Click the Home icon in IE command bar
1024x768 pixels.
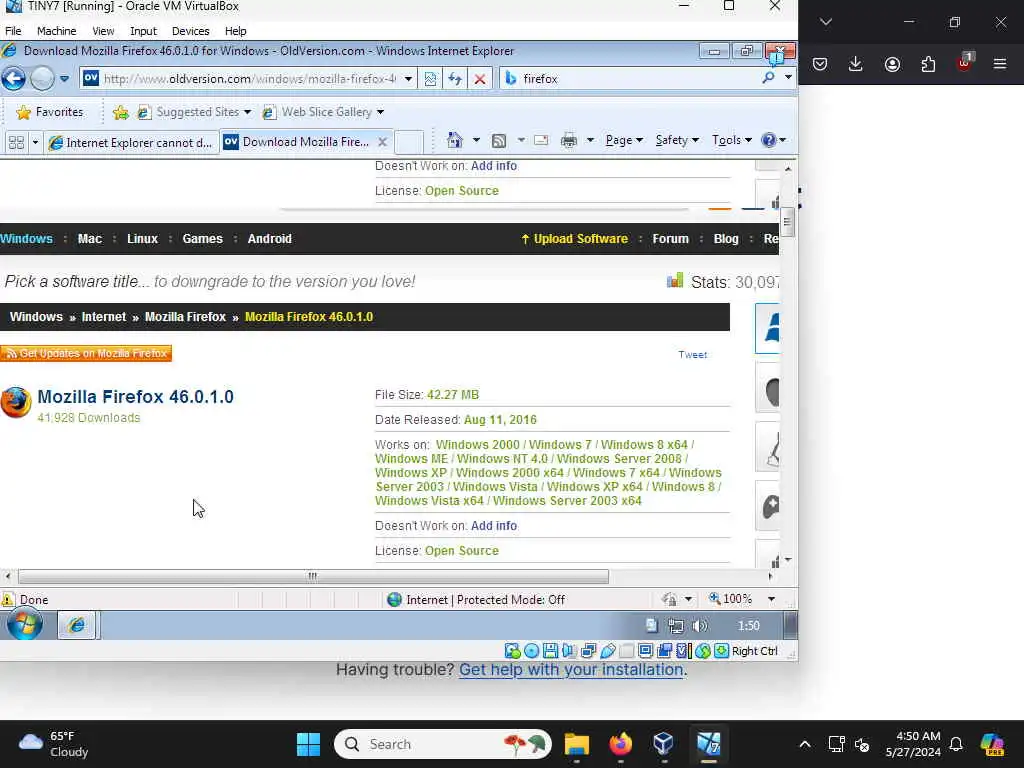coord(455,140)
